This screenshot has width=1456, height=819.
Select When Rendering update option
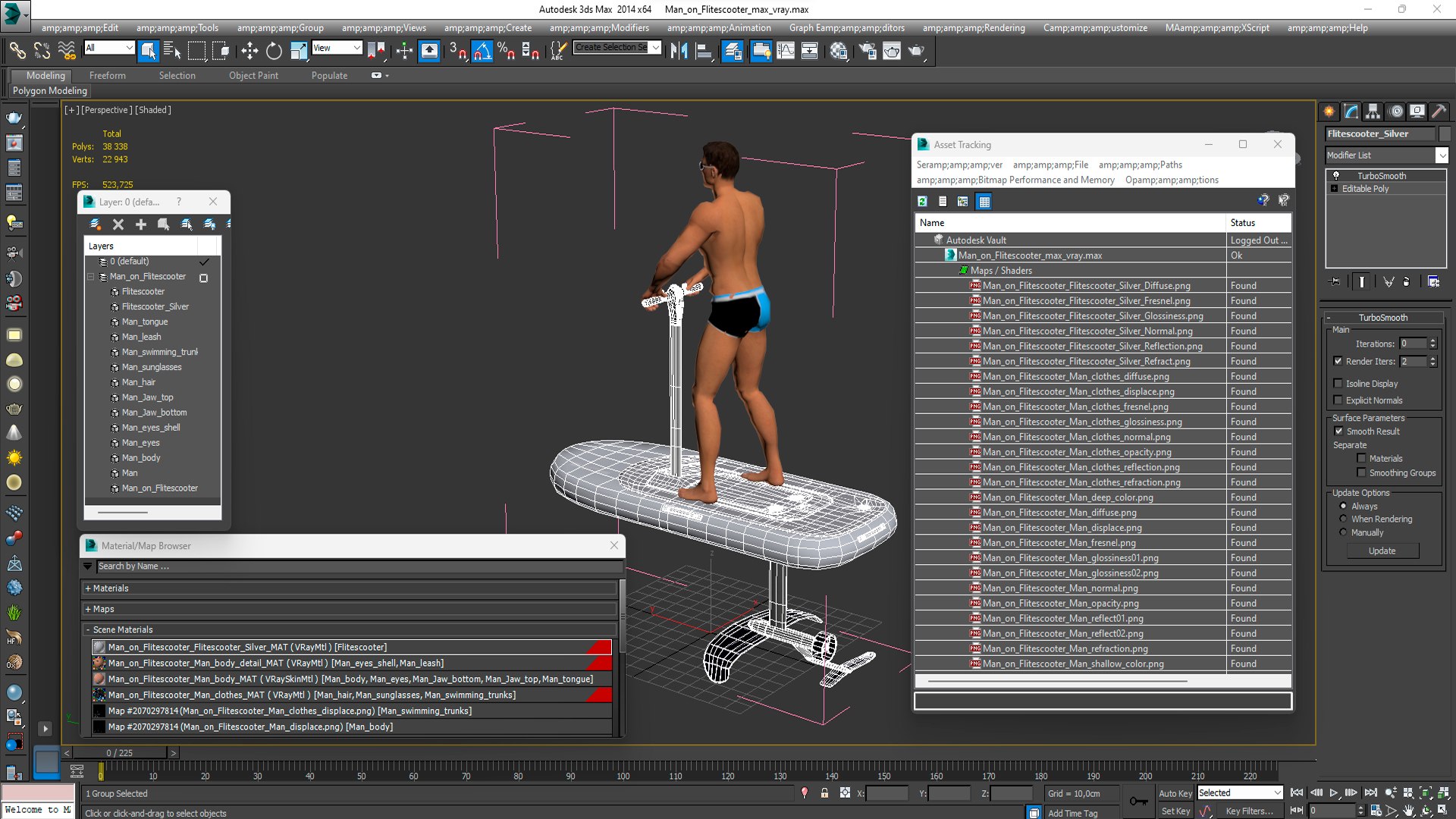click(x=1343, y=519)
